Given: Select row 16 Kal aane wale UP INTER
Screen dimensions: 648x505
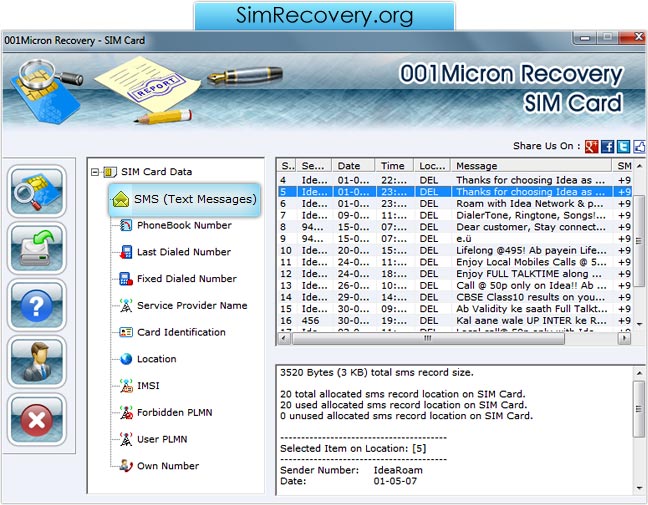Looking at the screenshot, I should (x=455, y=321).
